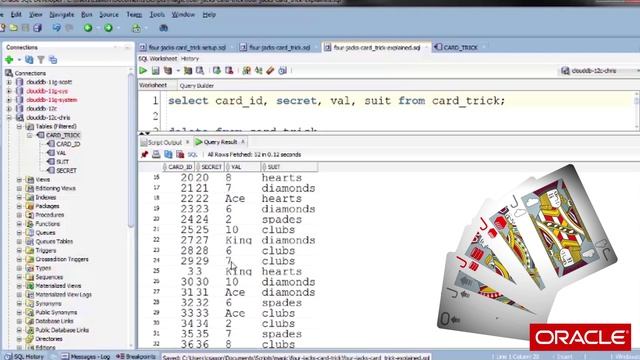The image size is (640, 360).
Task: Click the Print icon in Query Result toolbar
Action: 156,154
